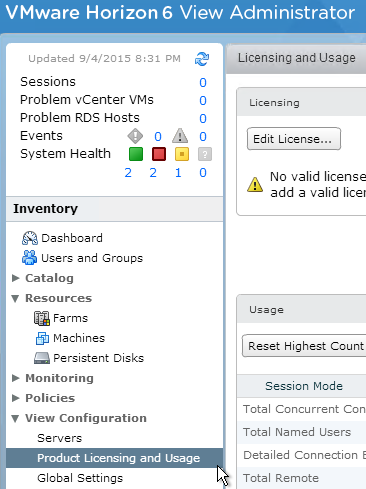Click the red System Health status square

(x=159, y=154)
